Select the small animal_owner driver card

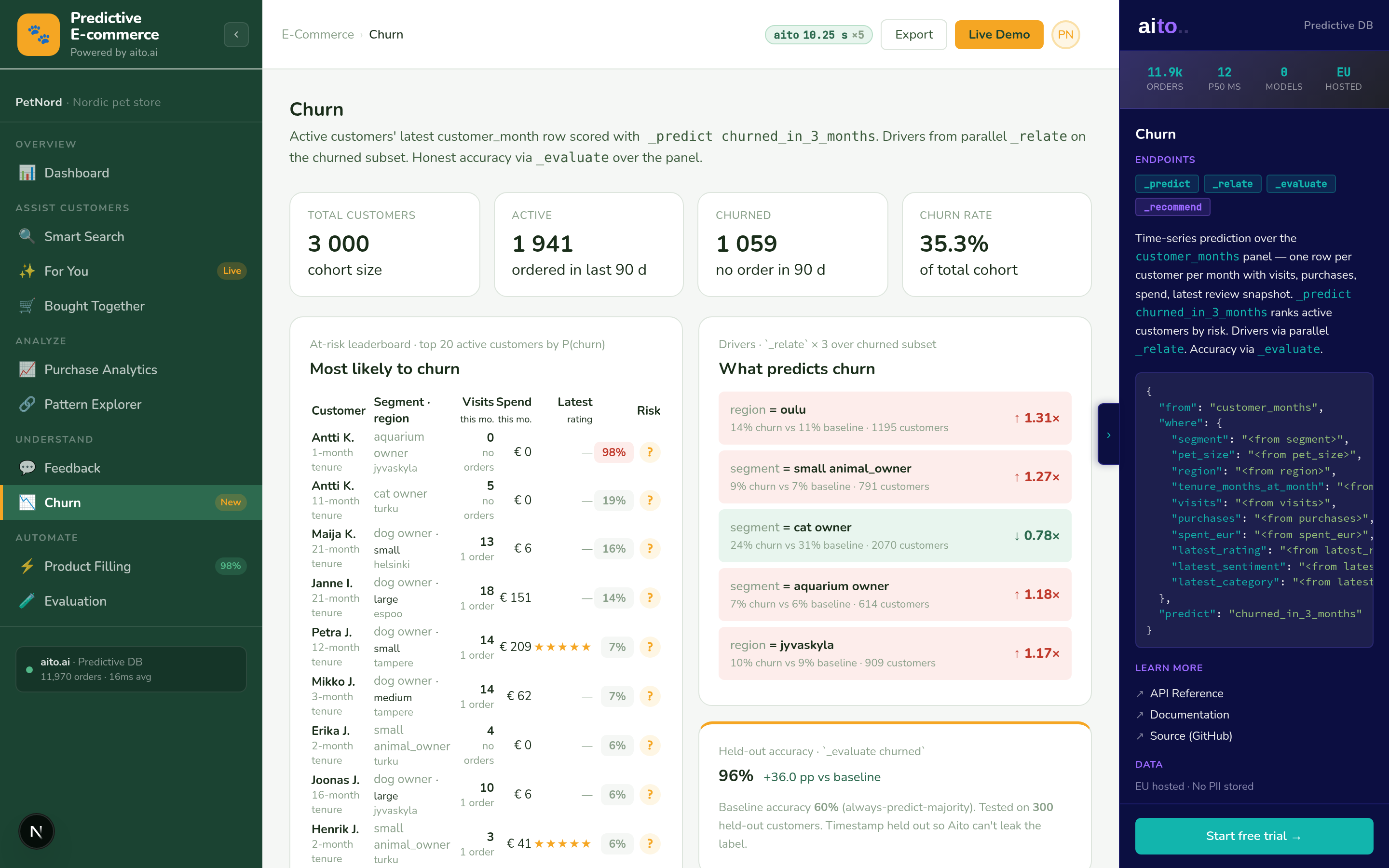(894, 476)
